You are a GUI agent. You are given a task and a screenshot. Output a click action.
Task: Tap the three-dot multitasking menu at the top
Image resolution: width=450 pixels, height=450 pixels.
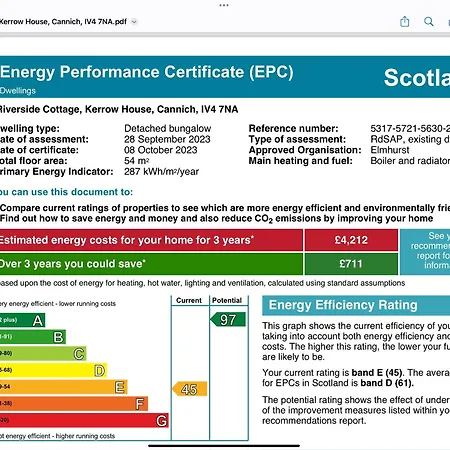[x=224, y=5]
